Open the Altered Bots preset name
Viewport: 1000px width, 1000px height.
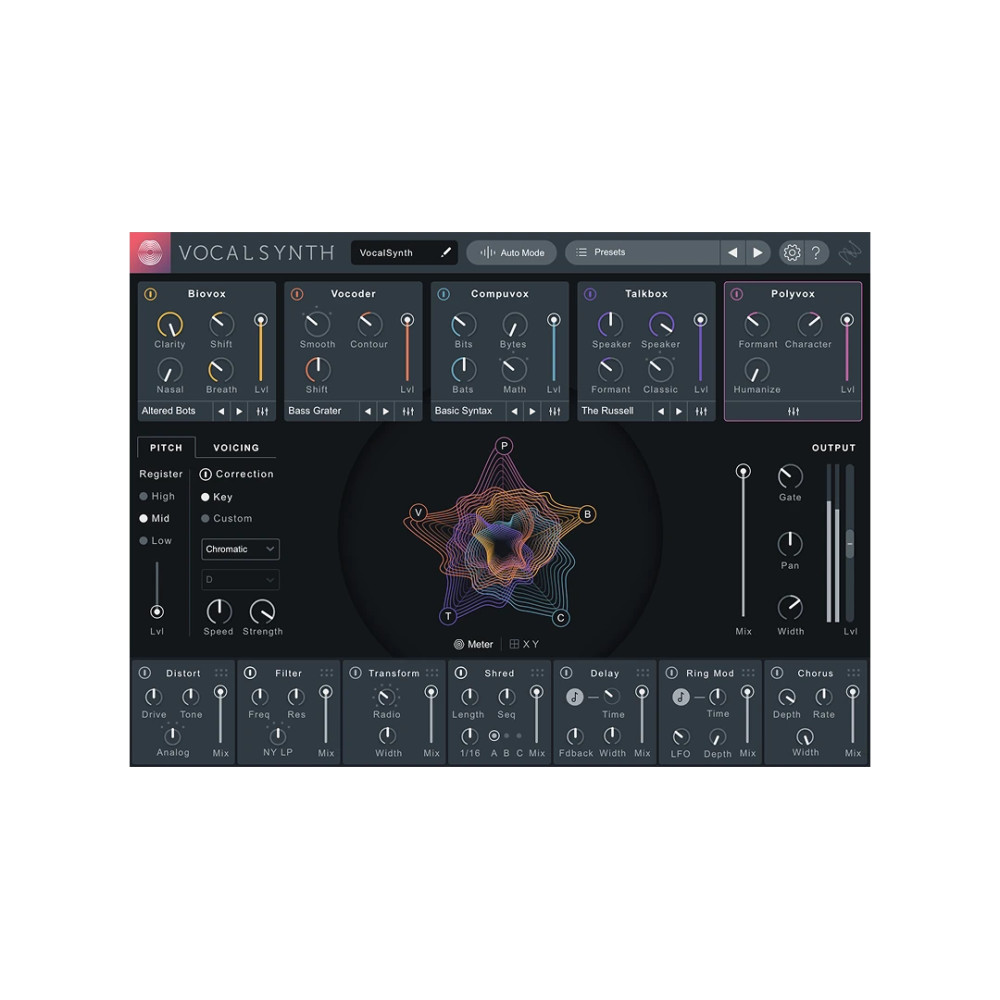169,411
